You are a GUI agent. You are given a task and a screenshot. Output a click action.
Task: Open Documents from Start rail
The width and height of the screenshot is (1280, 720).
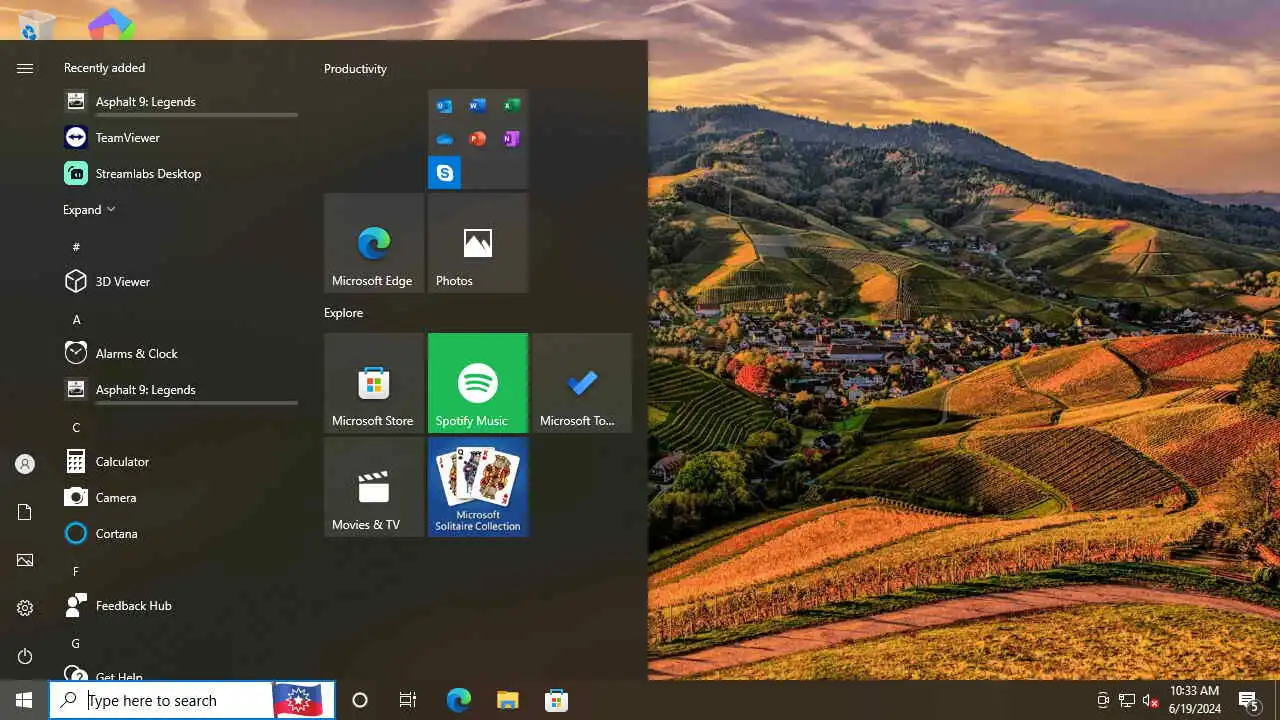[25, 512]
